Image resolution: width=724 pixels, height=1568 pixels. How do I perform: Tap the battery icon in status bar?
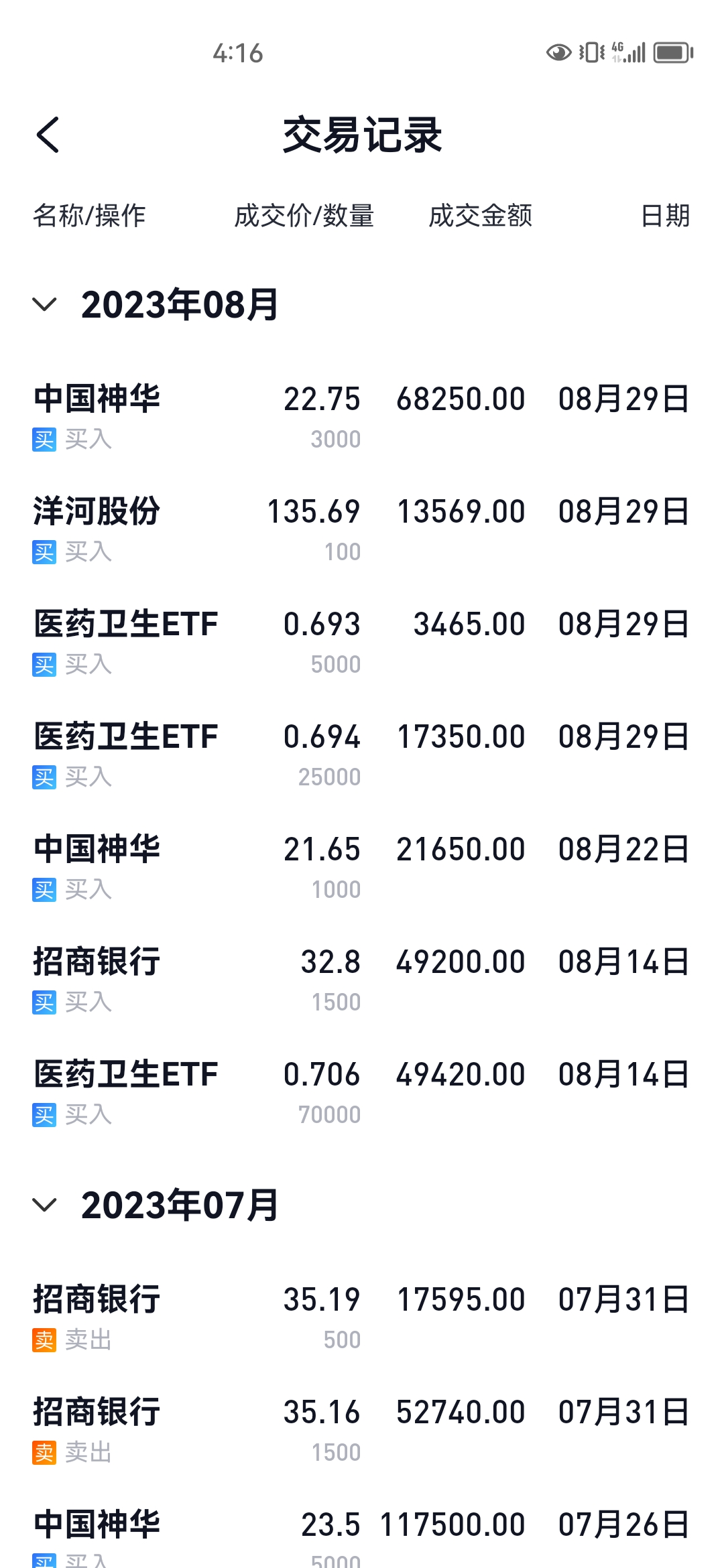tap(673, 52)
